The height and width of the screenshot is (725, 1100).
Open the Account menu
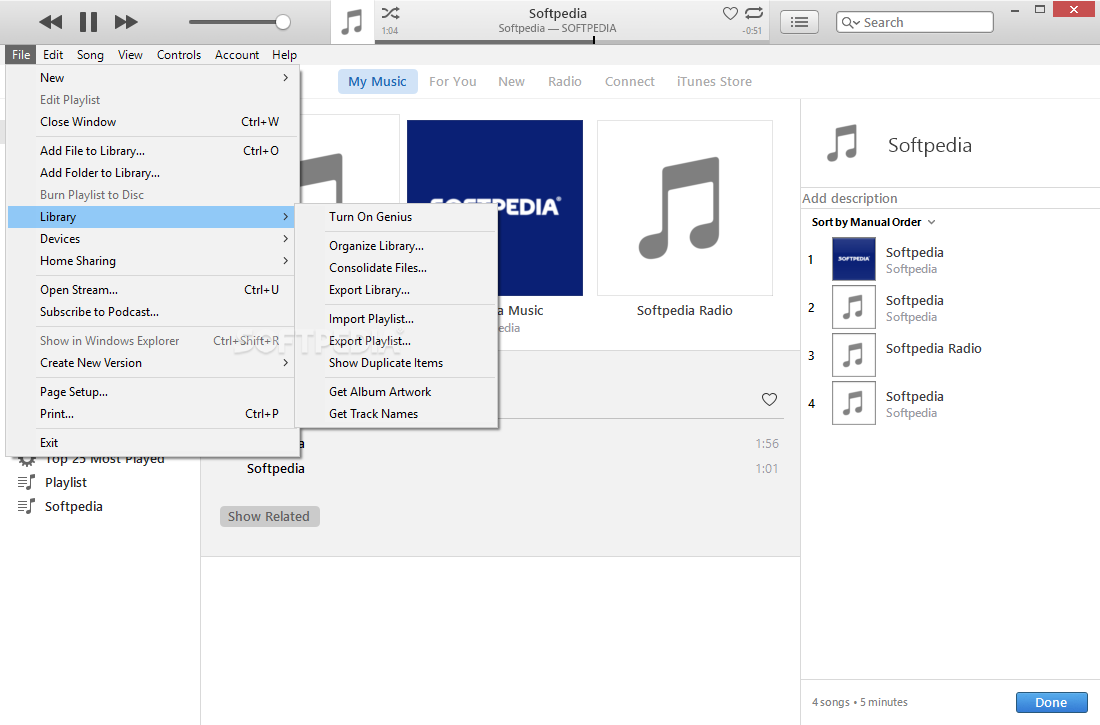click(x=237, y=55)
